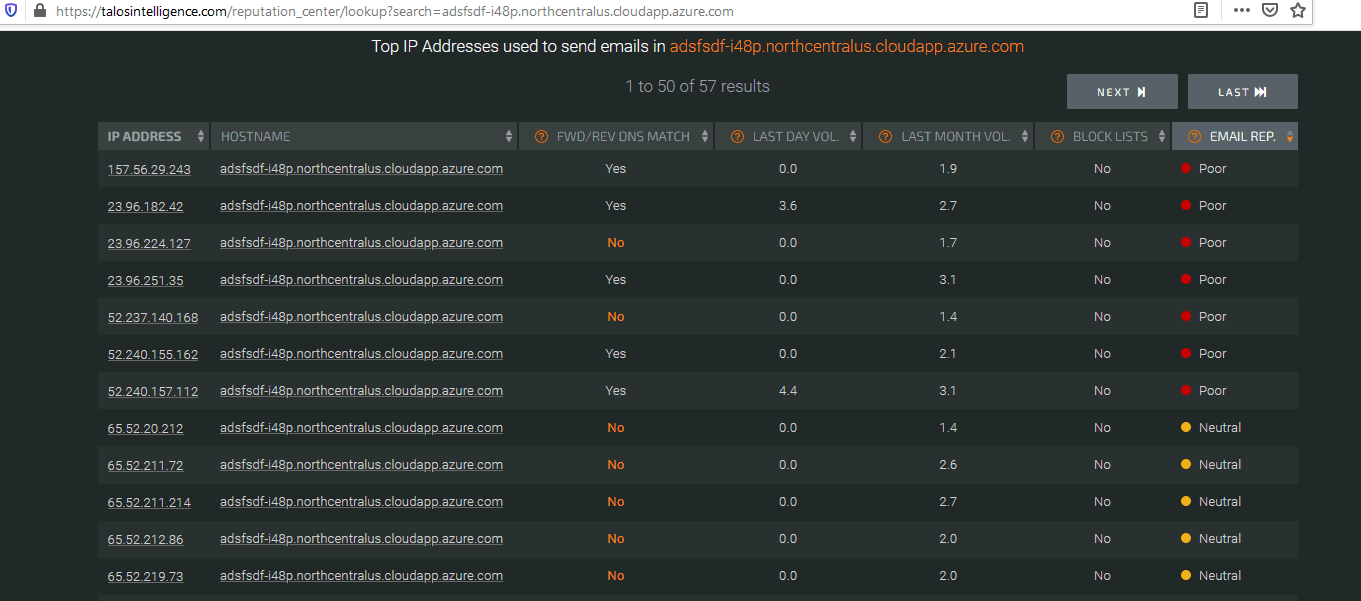Select last month volume 2.6 value
This screenshot has height=601, width=1361.
948,465
